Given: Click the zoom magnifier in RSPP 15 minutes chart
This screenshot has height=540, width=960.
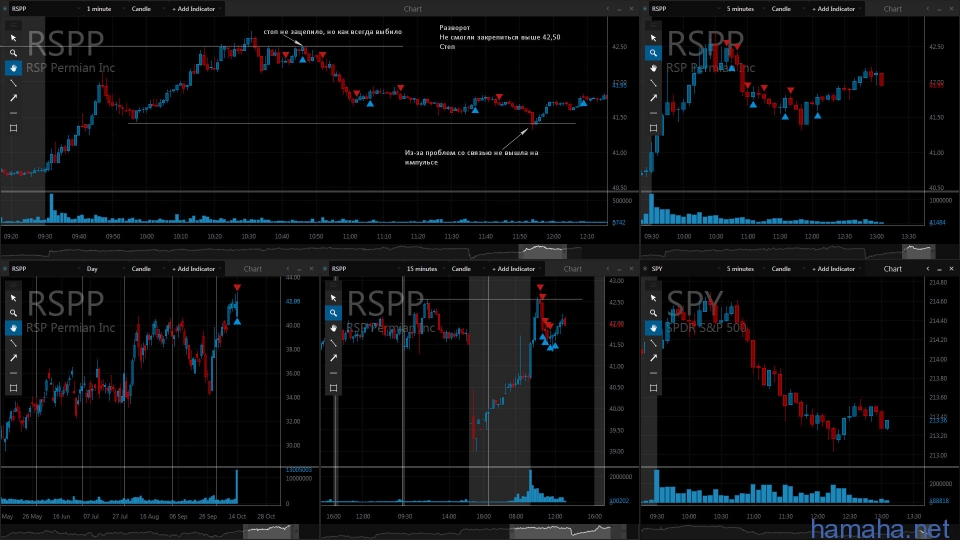Looking at the screenshot, I should 333,313.
